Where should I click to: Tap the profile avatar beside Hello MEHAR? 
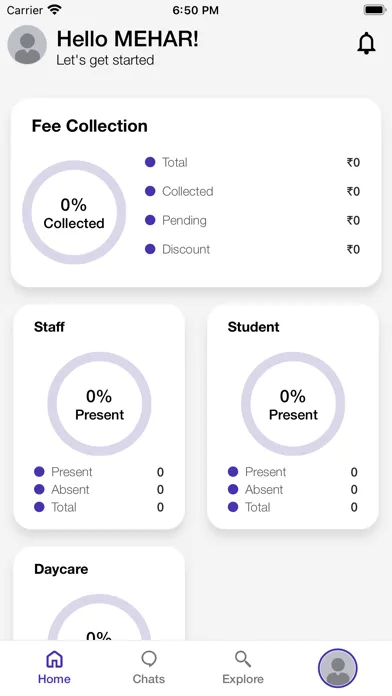click(x=27, y=44)
